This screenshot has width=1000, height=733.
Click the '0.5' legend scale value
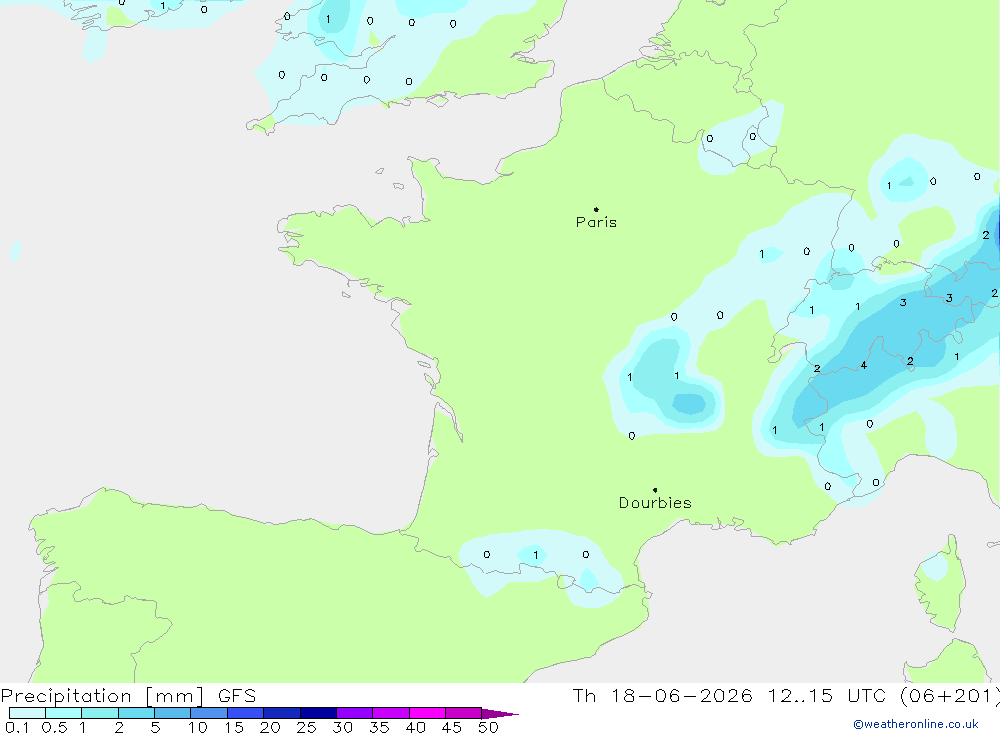(x=54, y=727)
